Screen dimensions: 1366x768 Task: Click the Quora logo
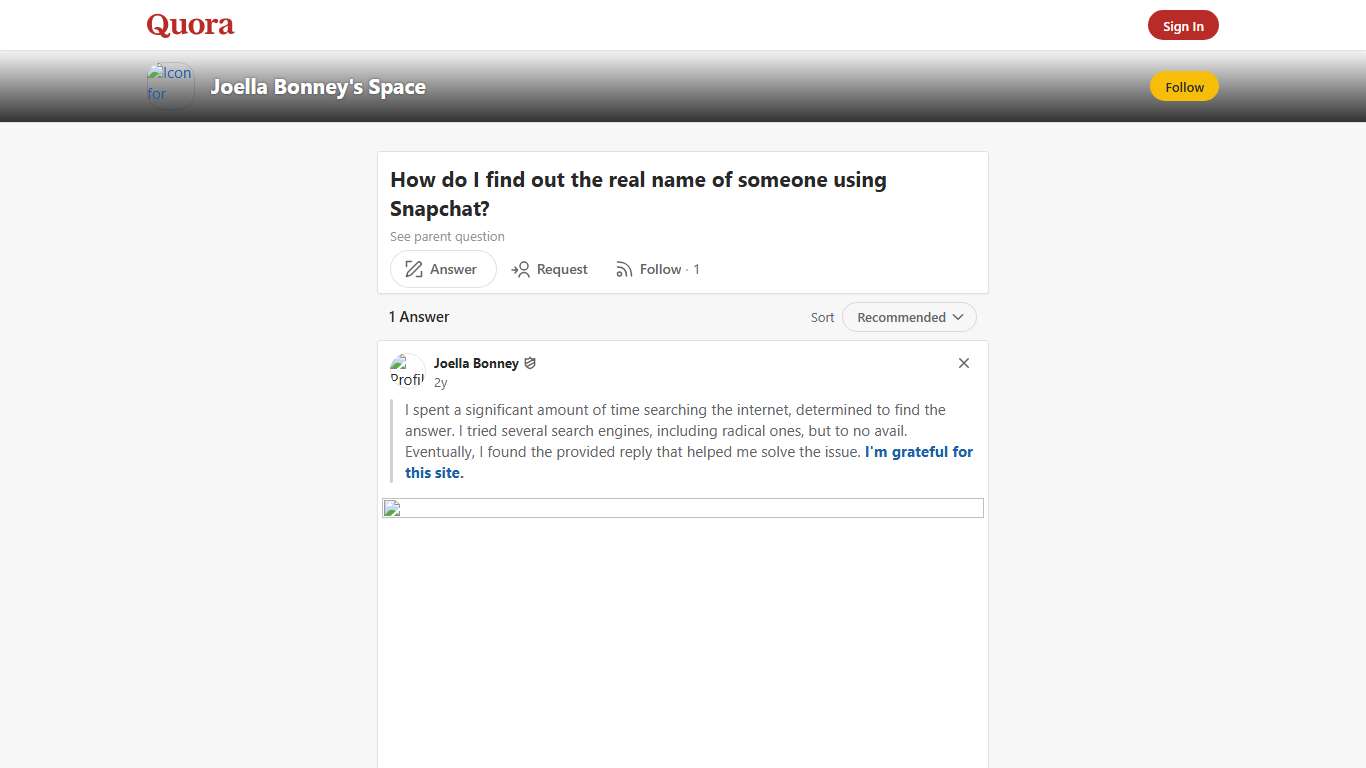[189, 25]
